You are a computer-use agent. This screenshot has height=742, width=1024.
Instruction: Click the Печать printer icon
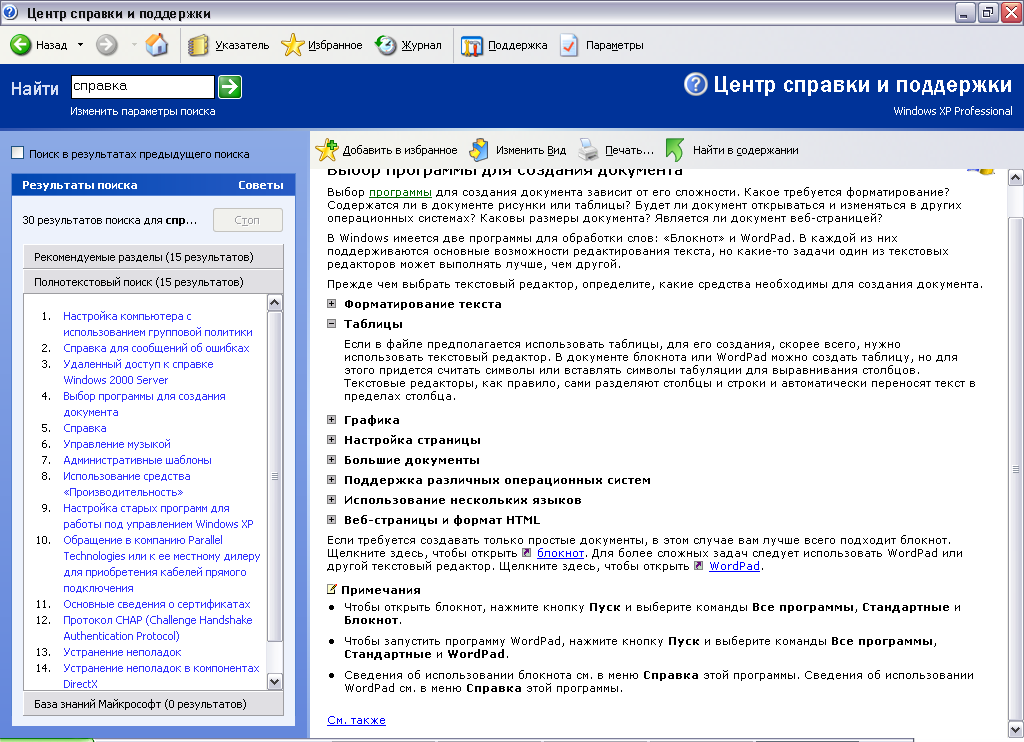pyautogui.click(x=588, y=150)
